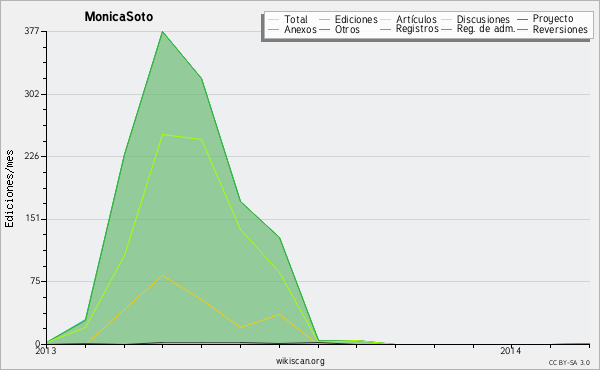The height and width of the screenshot is (370, 600).
Task: Click the cyan Total legend line
Action: click(273, 20)
